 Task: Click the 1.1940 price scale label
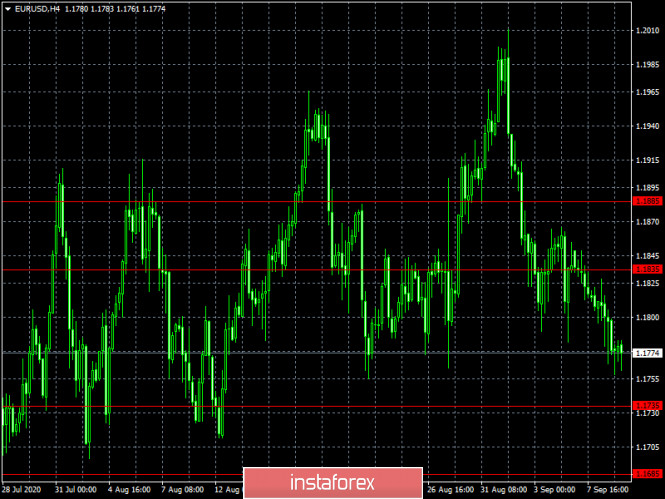pos(646,126)
